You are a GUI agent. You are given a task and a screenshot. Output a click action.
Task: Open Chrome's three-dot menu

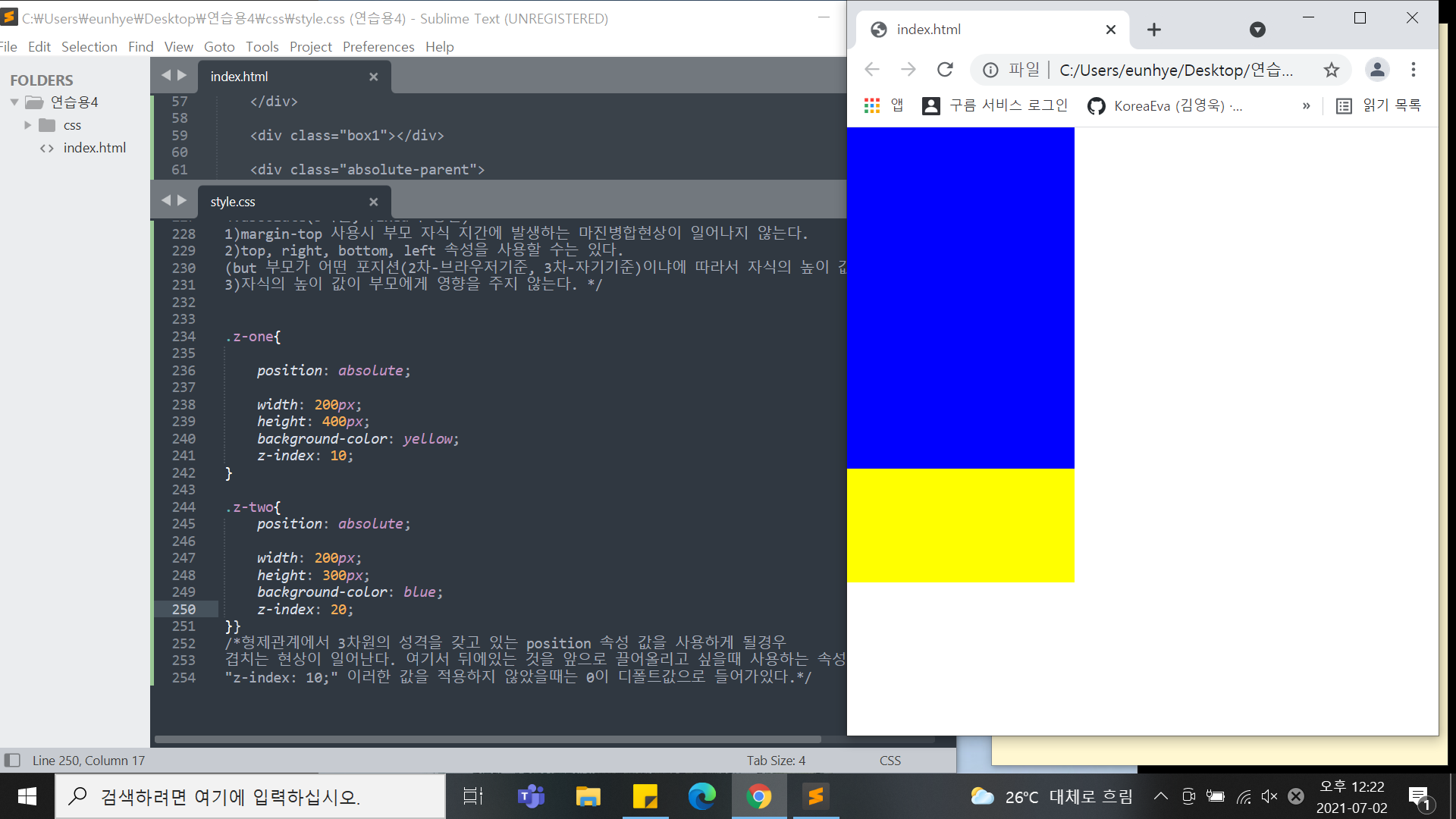(x=1413, y=70)
